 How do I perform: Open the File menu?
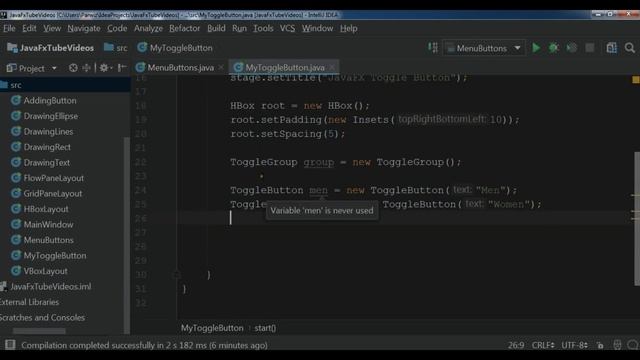point(9,28)
